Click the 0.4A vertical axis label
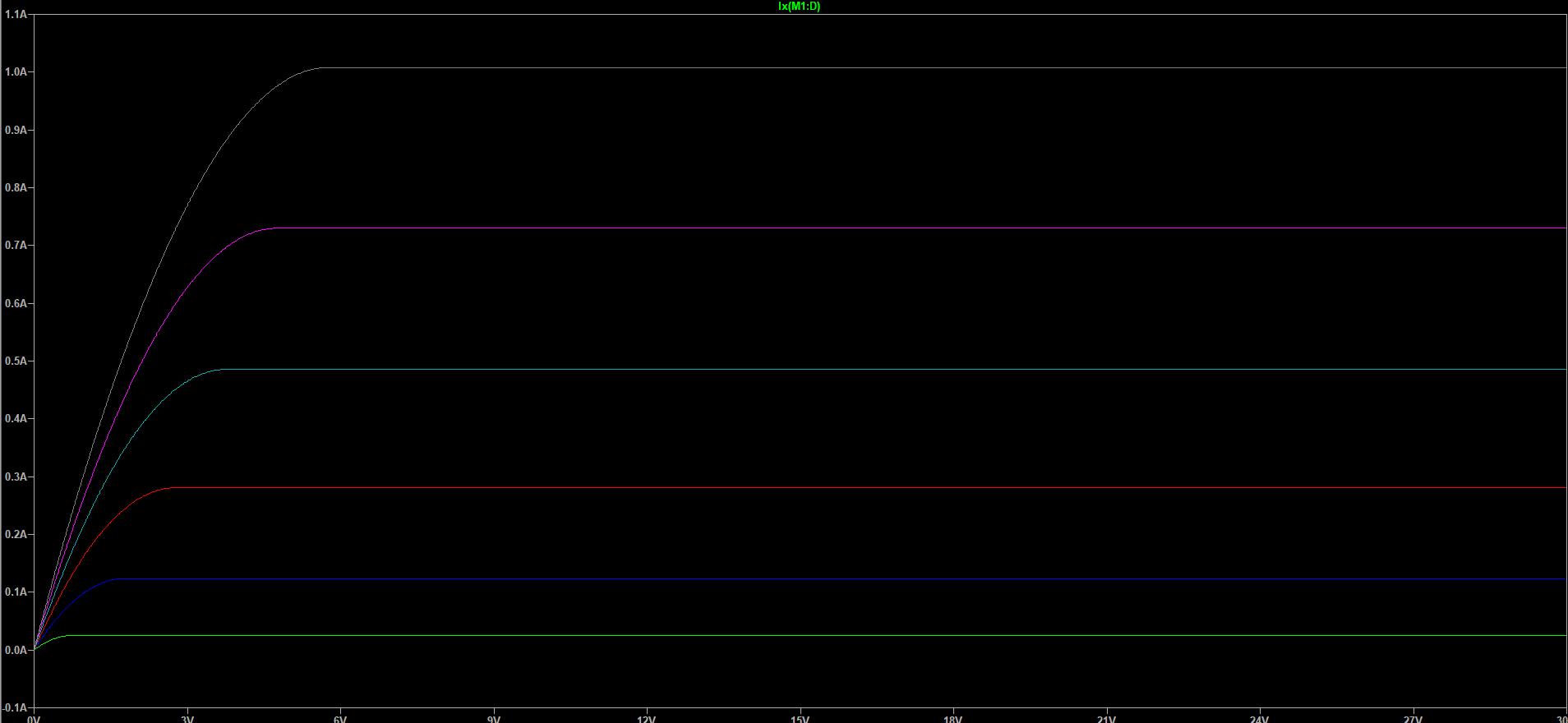The height and width of the screenshot is (723, 1568). pos(16,419)
